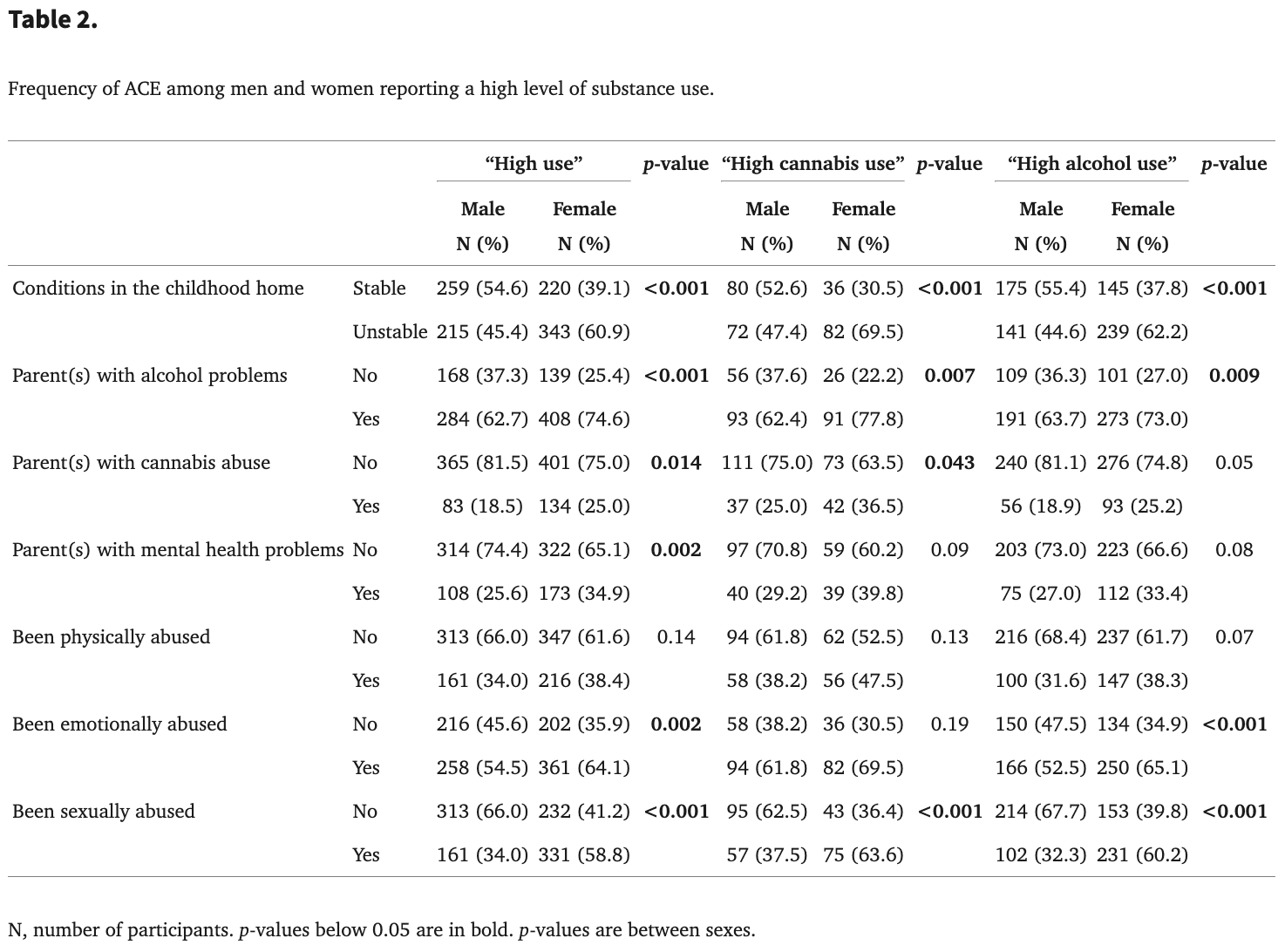Click the "Parent(s) with mental health problems" row label

178,549
